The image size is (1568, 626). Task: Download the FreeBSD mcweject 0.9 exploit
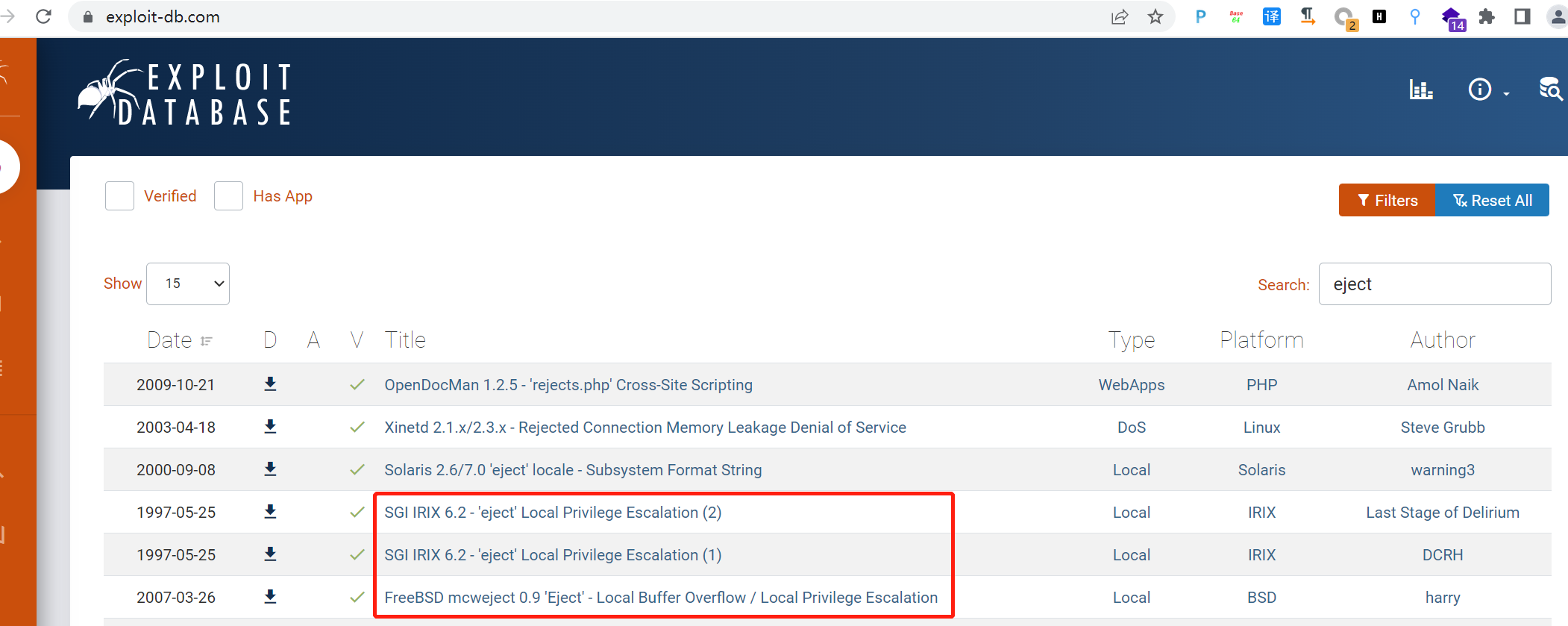click(x=270, y=596)
